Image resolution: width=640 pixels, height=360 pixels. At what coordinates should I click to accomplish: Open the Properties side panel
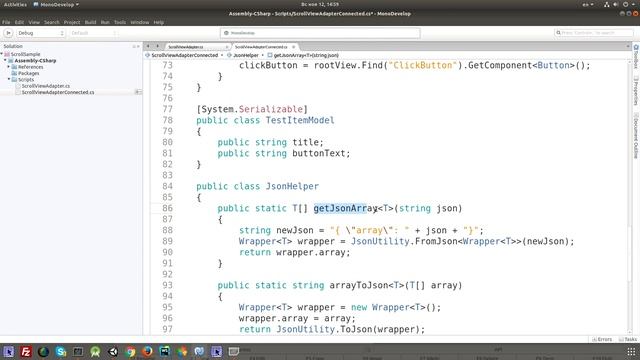coord(636,91)
